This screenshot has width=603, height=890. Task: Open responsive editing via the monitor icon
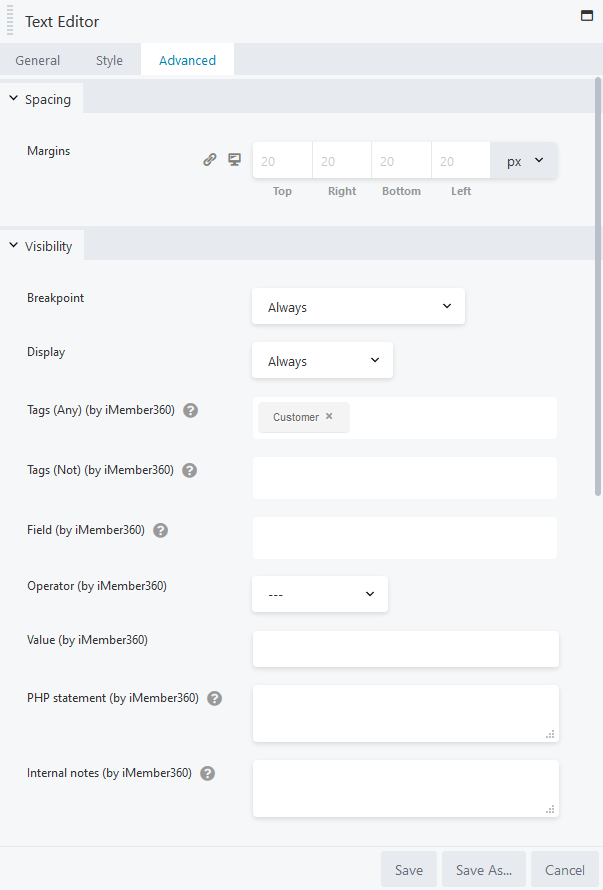click(234, 159)
